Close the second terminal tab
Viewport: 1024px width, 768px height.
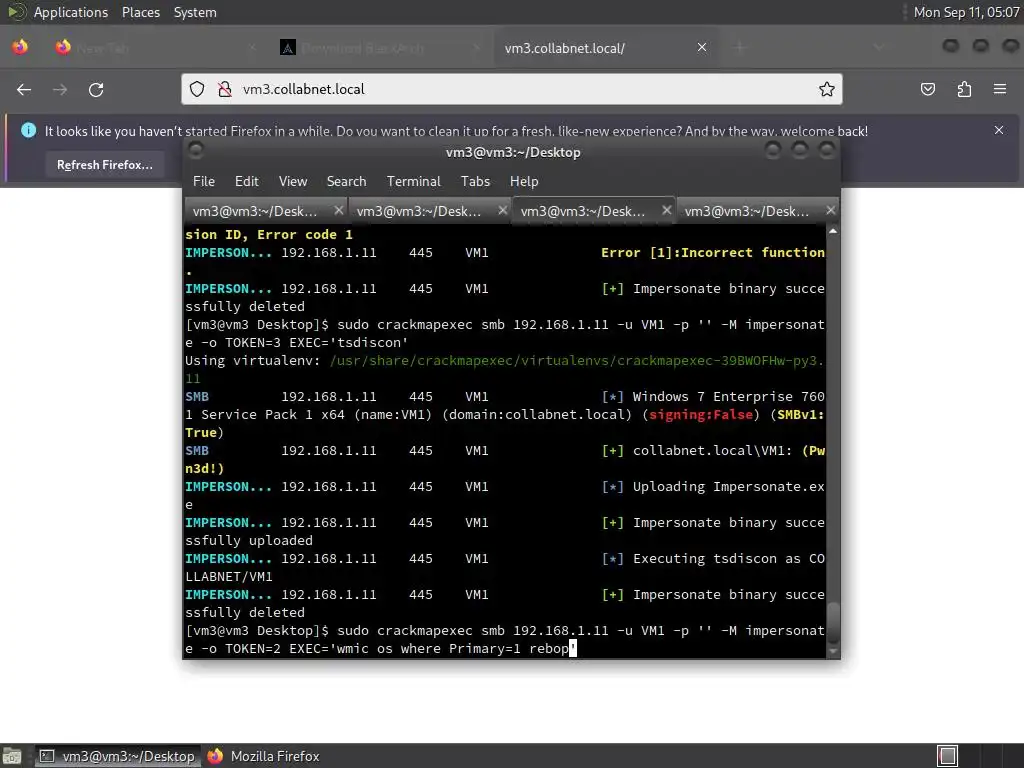tap(502, 210)
